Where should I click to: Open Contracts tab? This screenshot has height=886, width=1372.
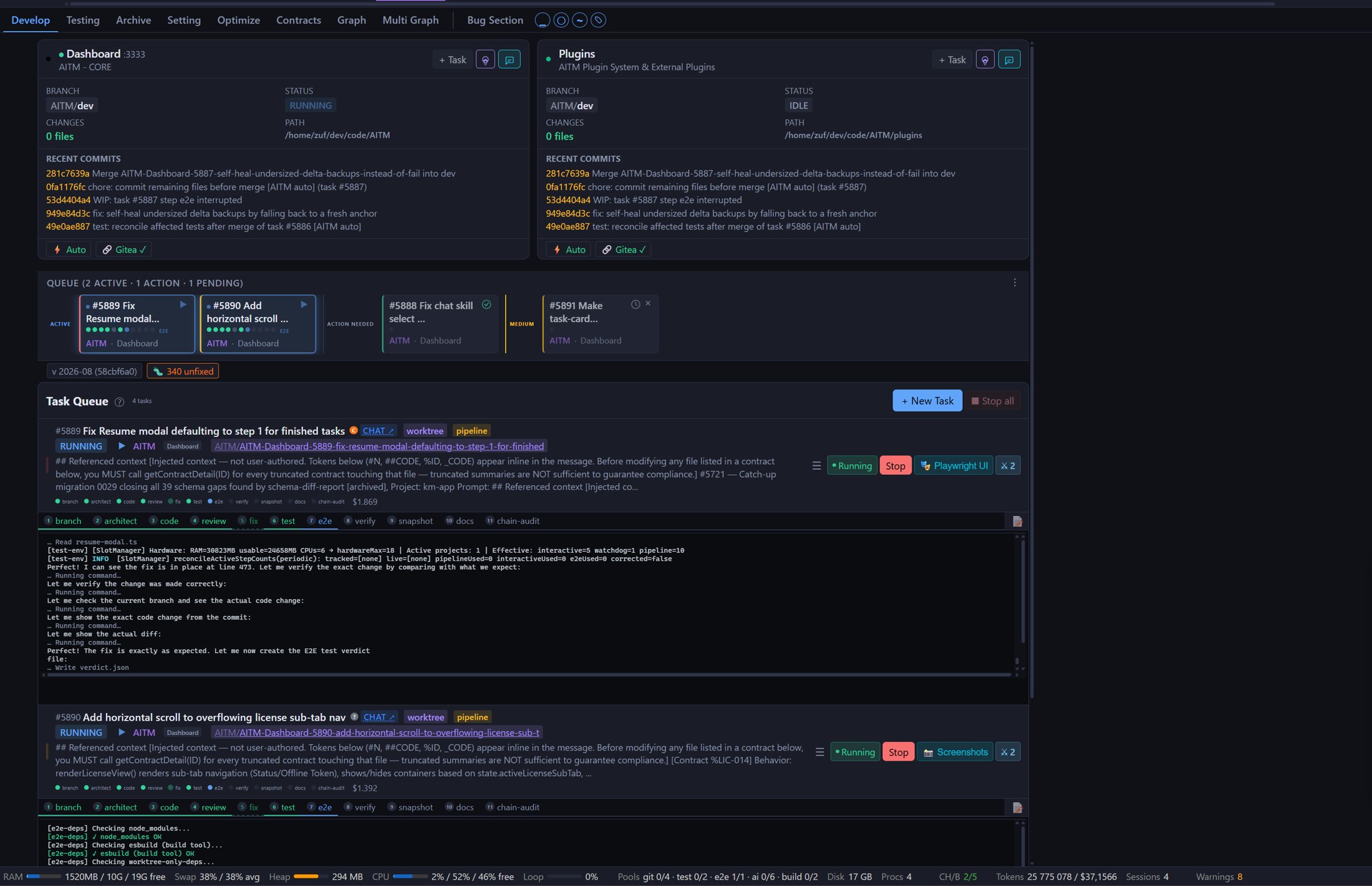(x=299, y=20)
